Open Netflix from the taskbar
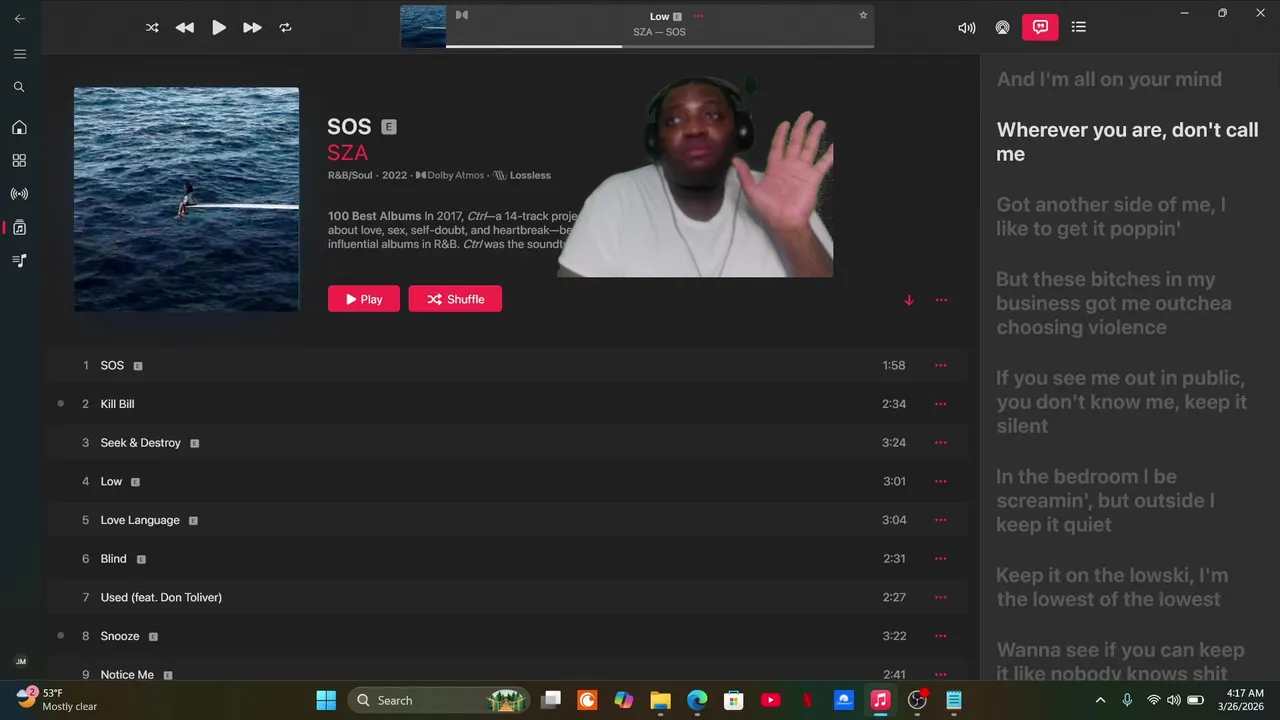 click(x=807, y=700)
